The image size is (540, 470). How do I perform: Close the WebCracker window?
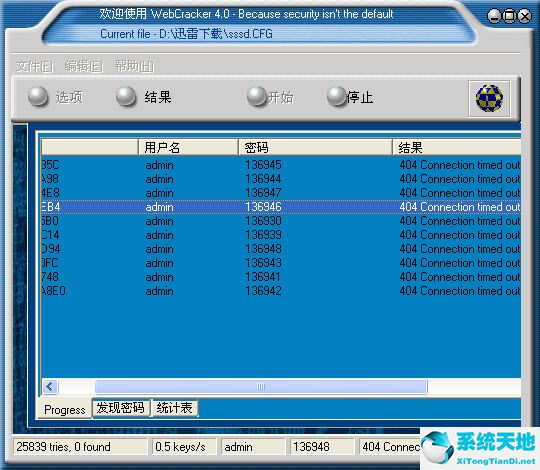pyautogui.click(x=525, y=16)
